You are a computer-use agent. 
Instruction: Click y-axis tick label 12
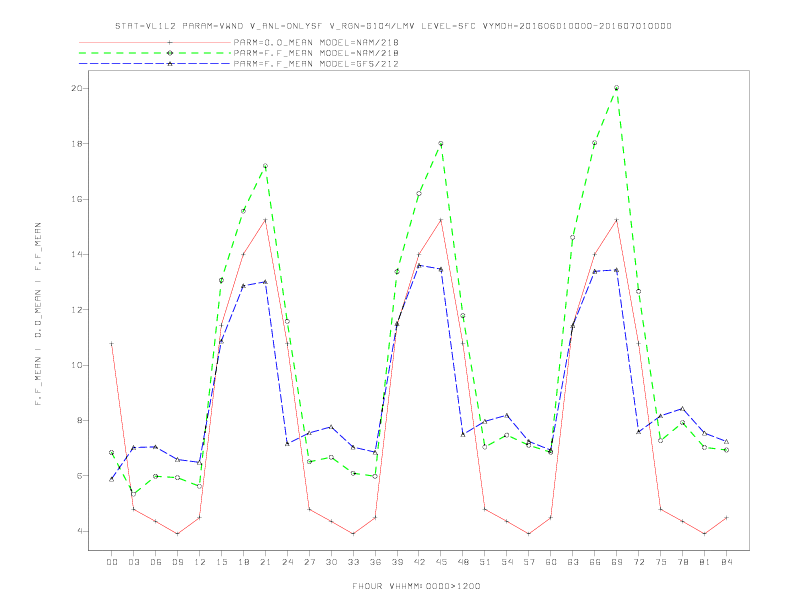[76, 310]
